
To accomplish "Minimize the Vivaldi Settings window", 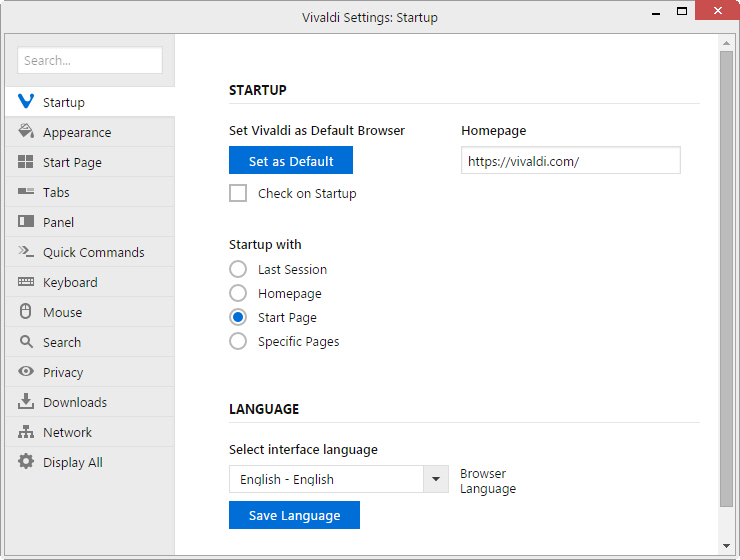I will (656, 12).
